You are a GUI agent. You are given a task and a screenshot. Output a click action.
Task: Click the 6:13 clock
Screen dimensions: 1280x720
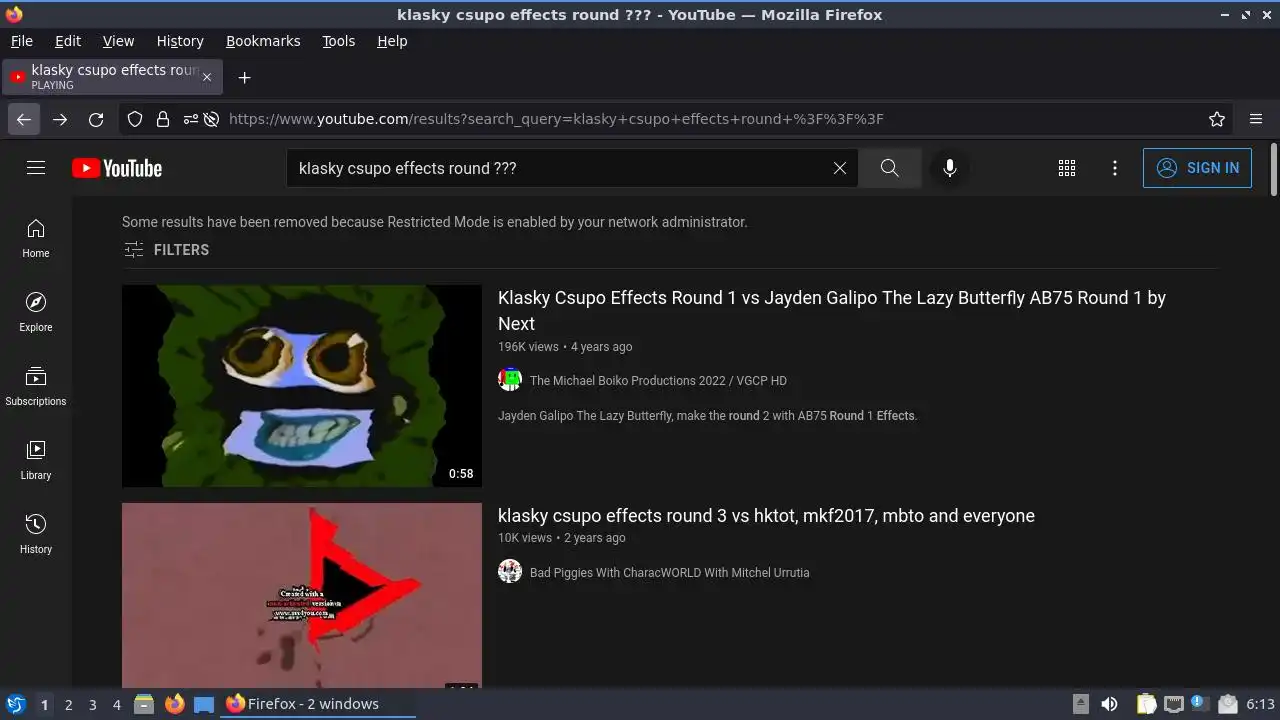pyautogui.click(x=1260, y=704)
